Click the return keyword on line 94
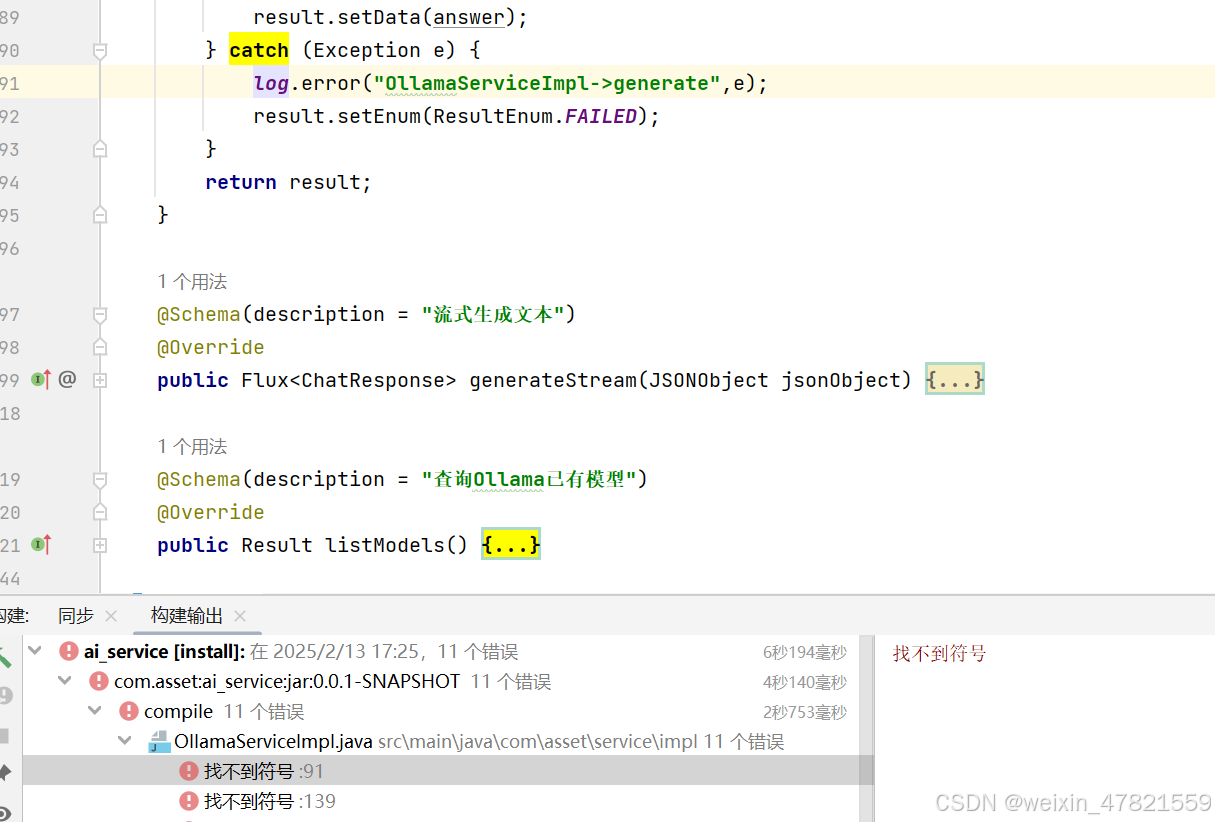The image size is (1215, 822). pyautogui.click(x=241, y=182)
